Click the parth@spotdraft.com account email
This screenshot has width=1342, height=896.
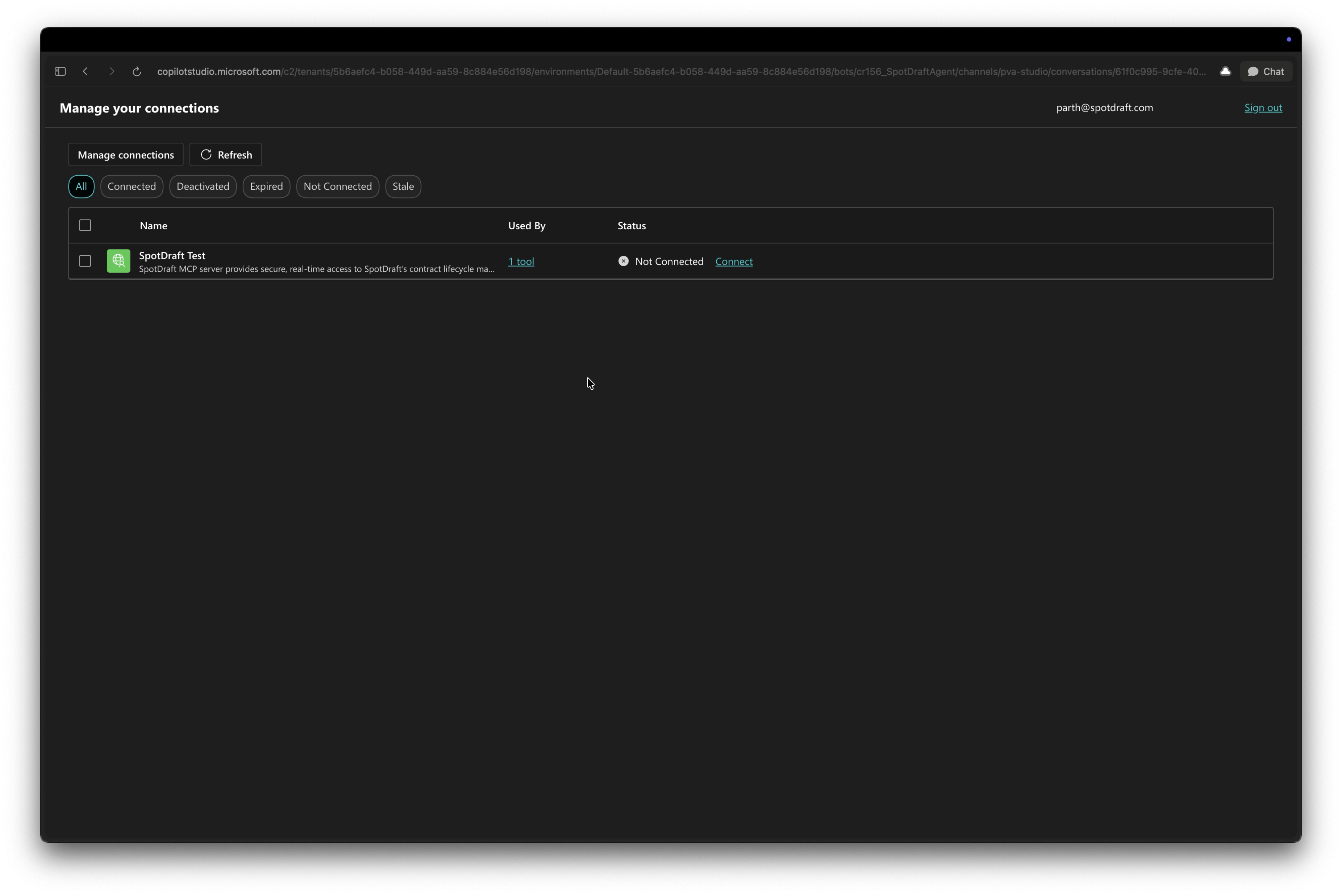click(1104, 108)
